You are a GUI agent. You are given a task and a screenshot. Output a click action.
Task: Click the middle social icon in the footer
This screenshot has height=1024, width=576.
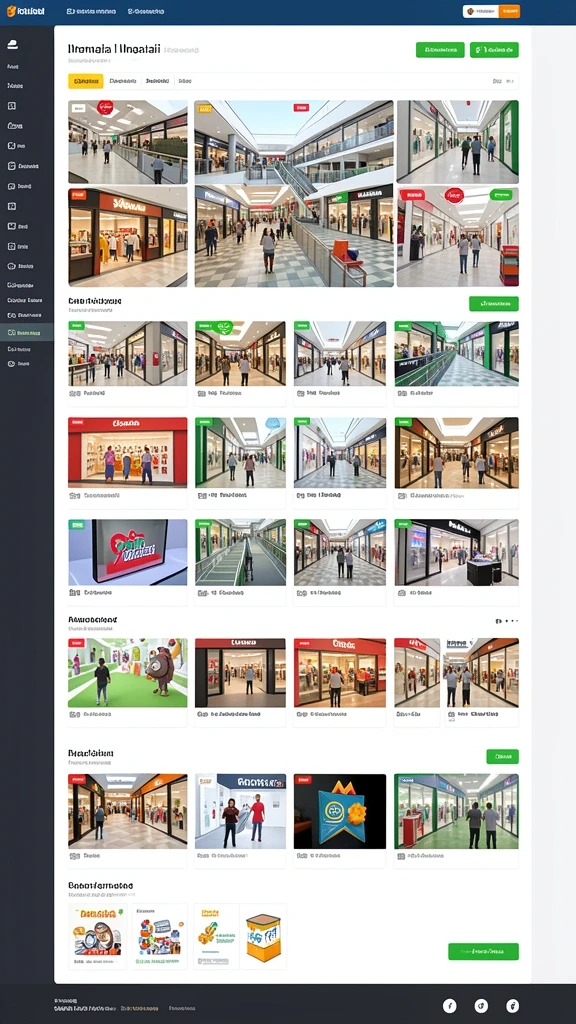point(481,1006)
